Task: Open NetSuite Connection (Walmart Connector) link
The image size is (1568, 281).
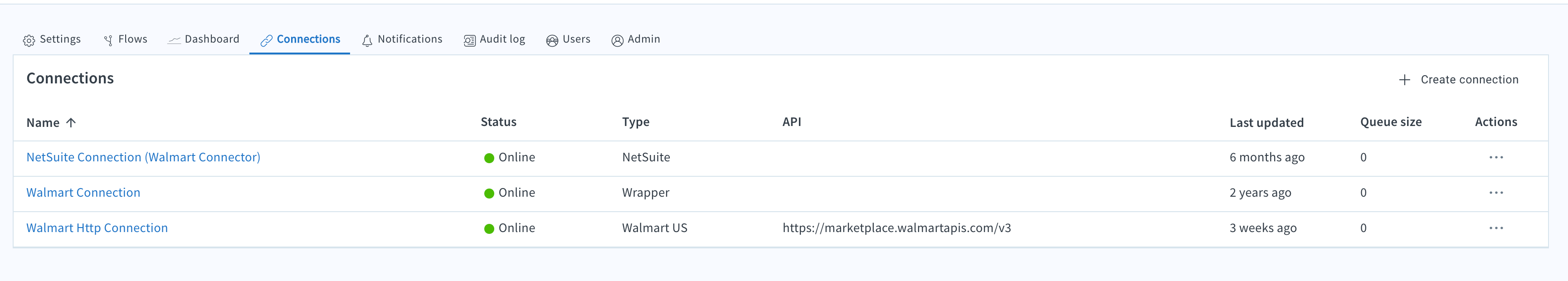Action: coord(143,158)
